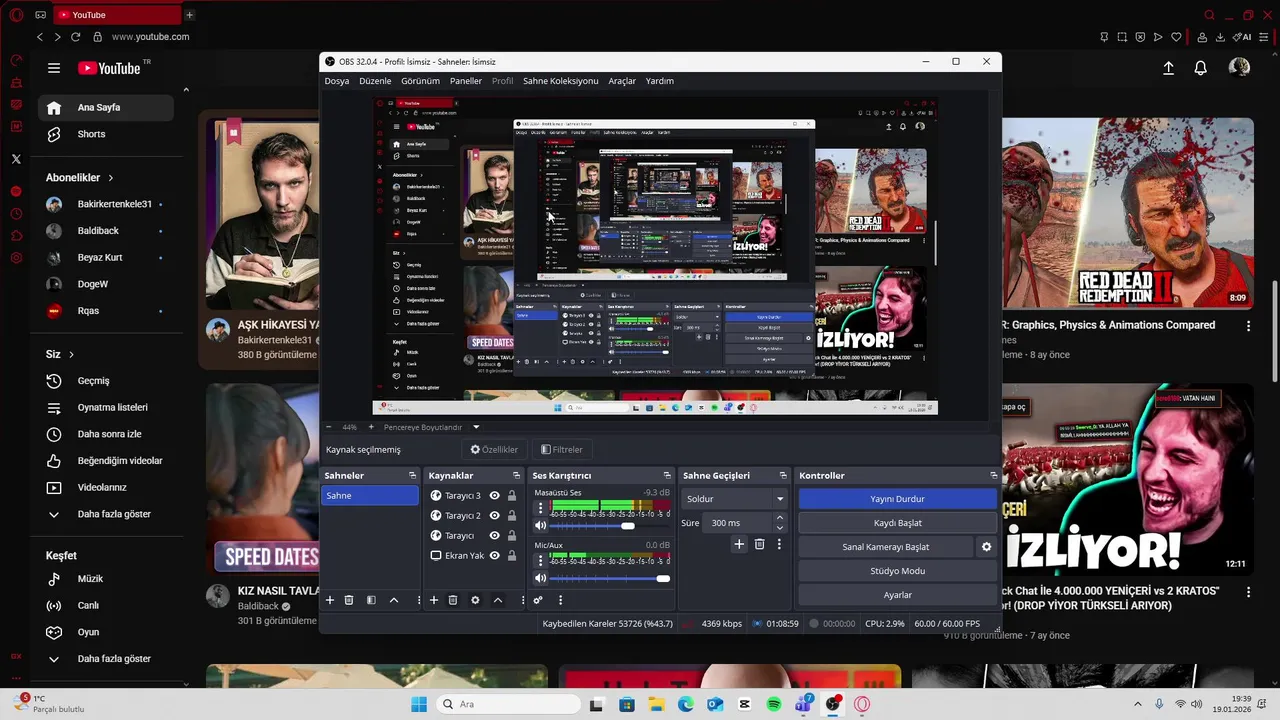Remove source with Kaynaklar trash icon
The width and height of the screenshot is (1280, 720).
tap(453, 600)
